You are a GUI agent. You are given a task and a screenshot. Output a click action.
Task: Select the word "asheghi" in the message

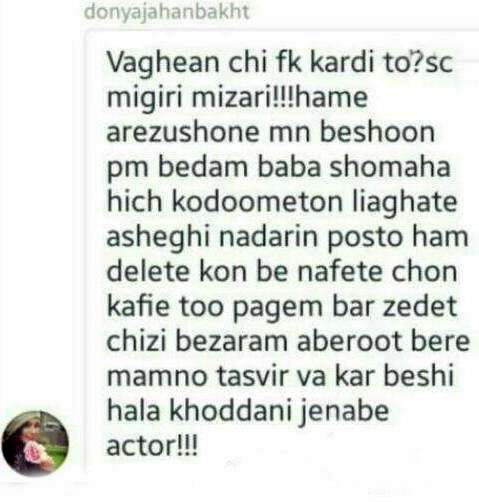coord(158,239)
